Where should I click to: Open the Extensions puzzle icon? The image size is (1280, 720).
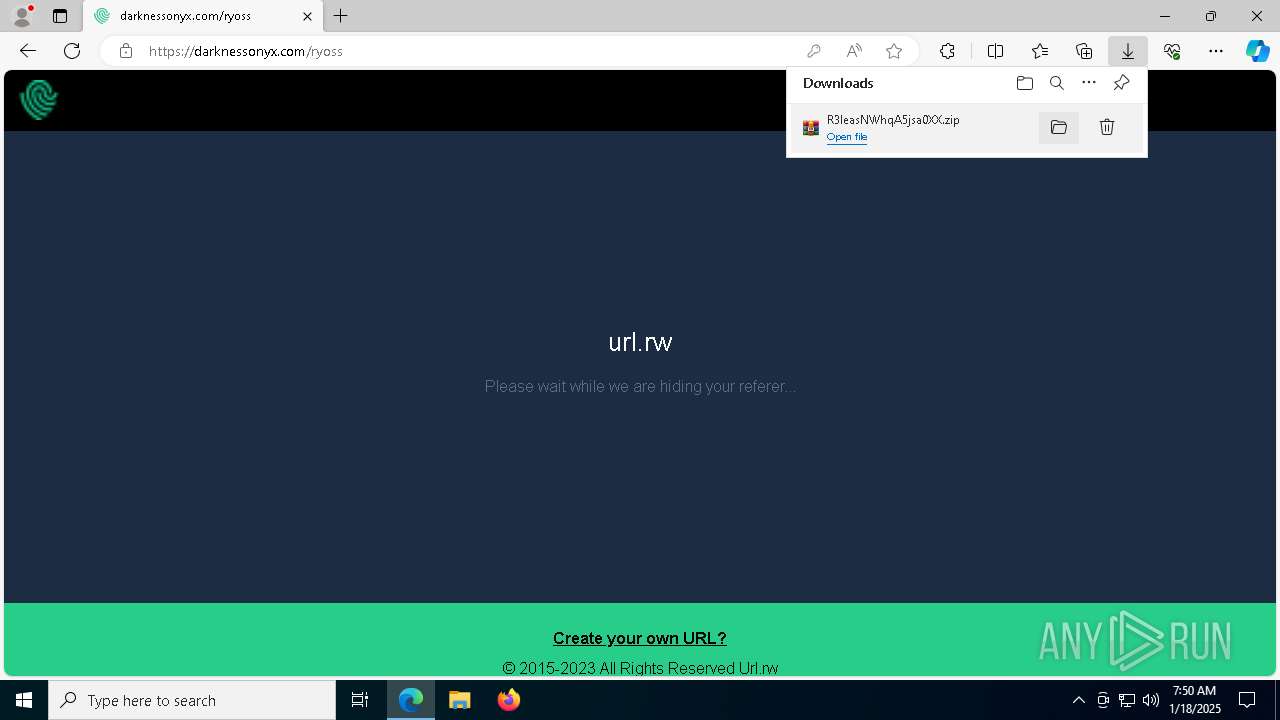pos(947,51)
